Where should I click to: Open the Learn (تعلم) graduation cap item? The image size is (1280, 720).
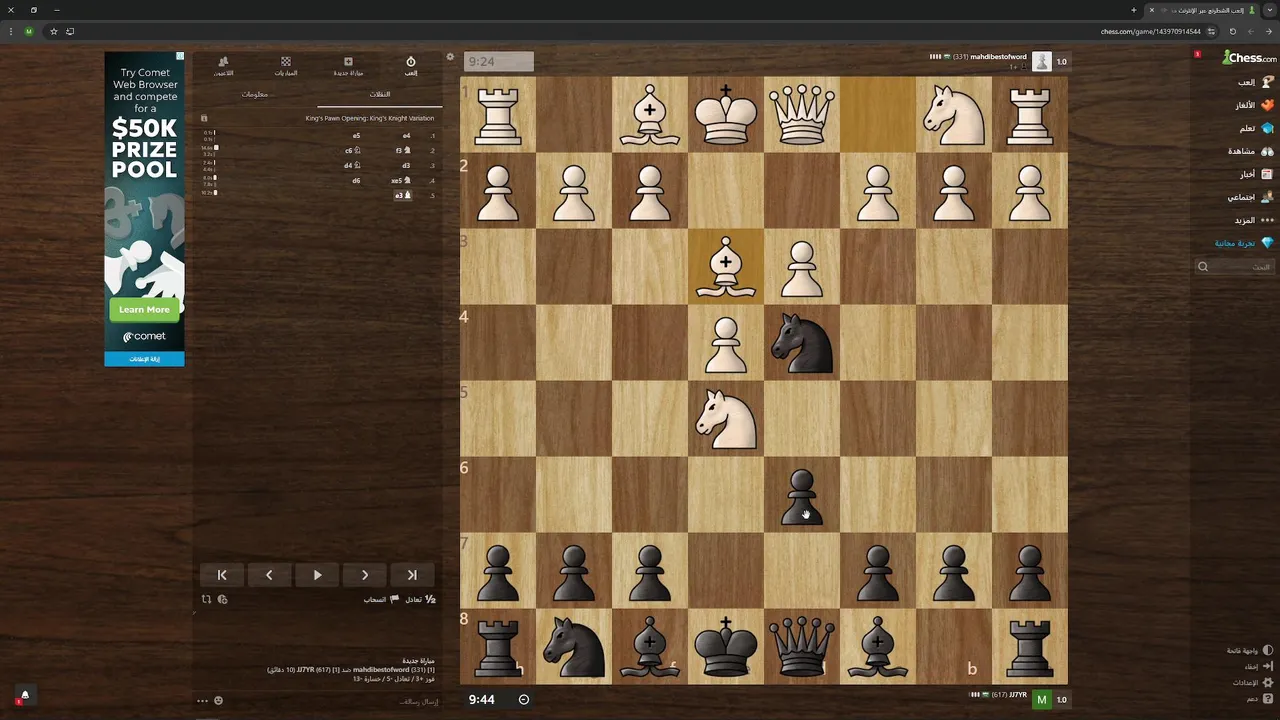click(x=1267, y=128)
